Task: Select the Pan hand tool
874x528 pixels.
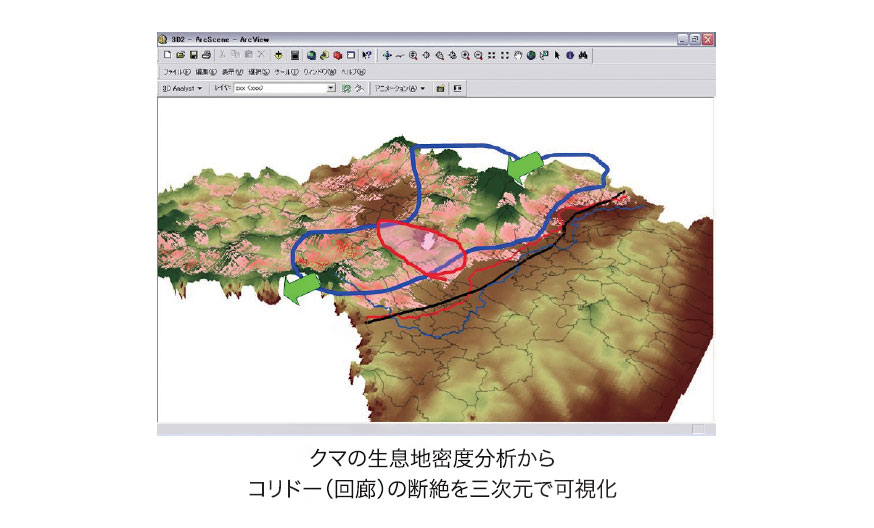Action: [x=518, y=55]
